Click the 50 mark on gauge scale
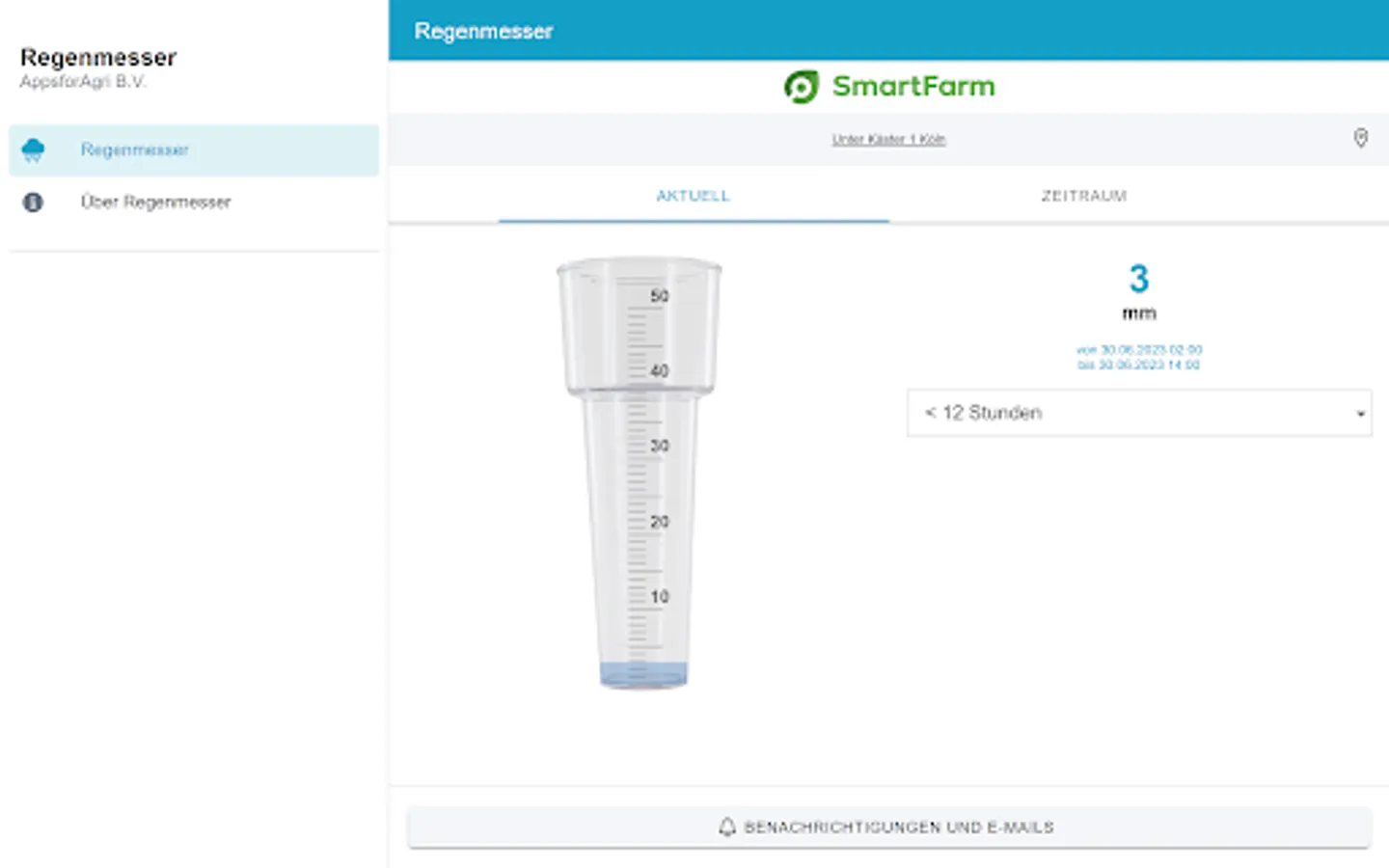Screen dimensions: 1389x868 [x=659, y=296]
